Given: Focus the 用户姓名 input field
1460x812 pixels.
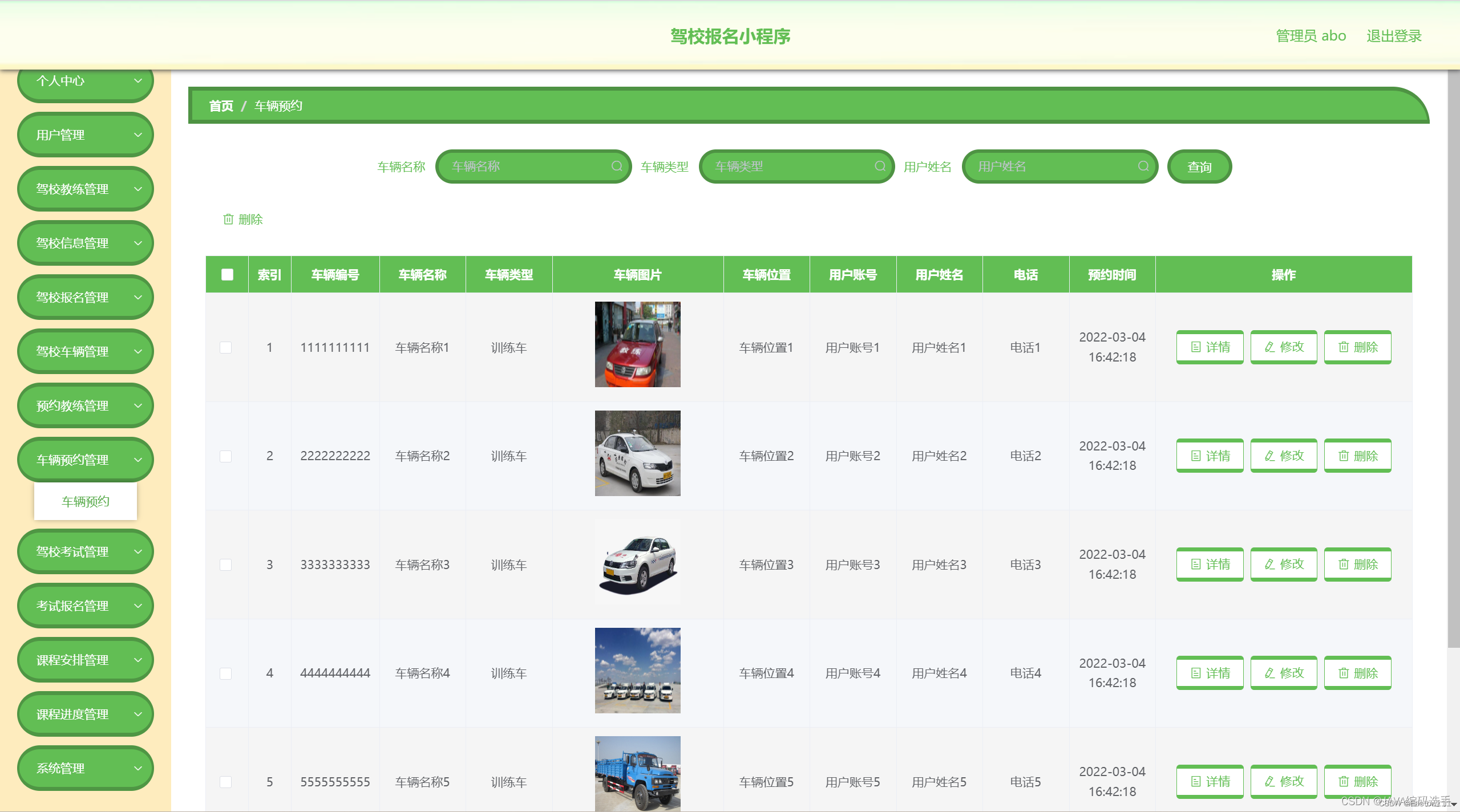Looking at the screenshot, I should pos(1060,167).
